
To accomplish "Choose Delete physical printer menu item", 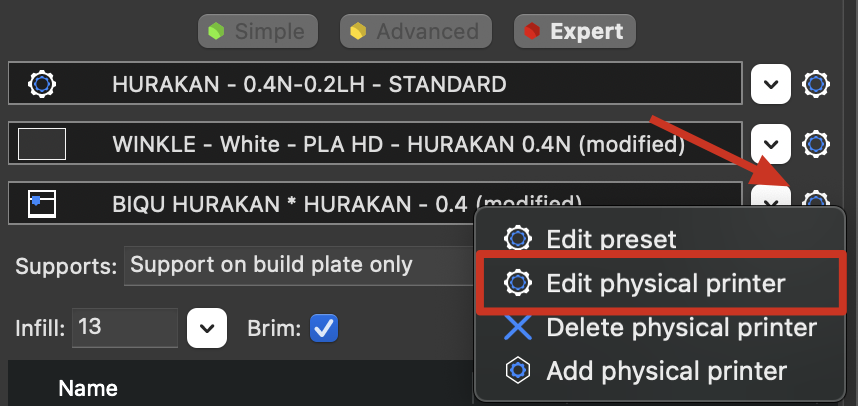I will (x=680, y=327).
